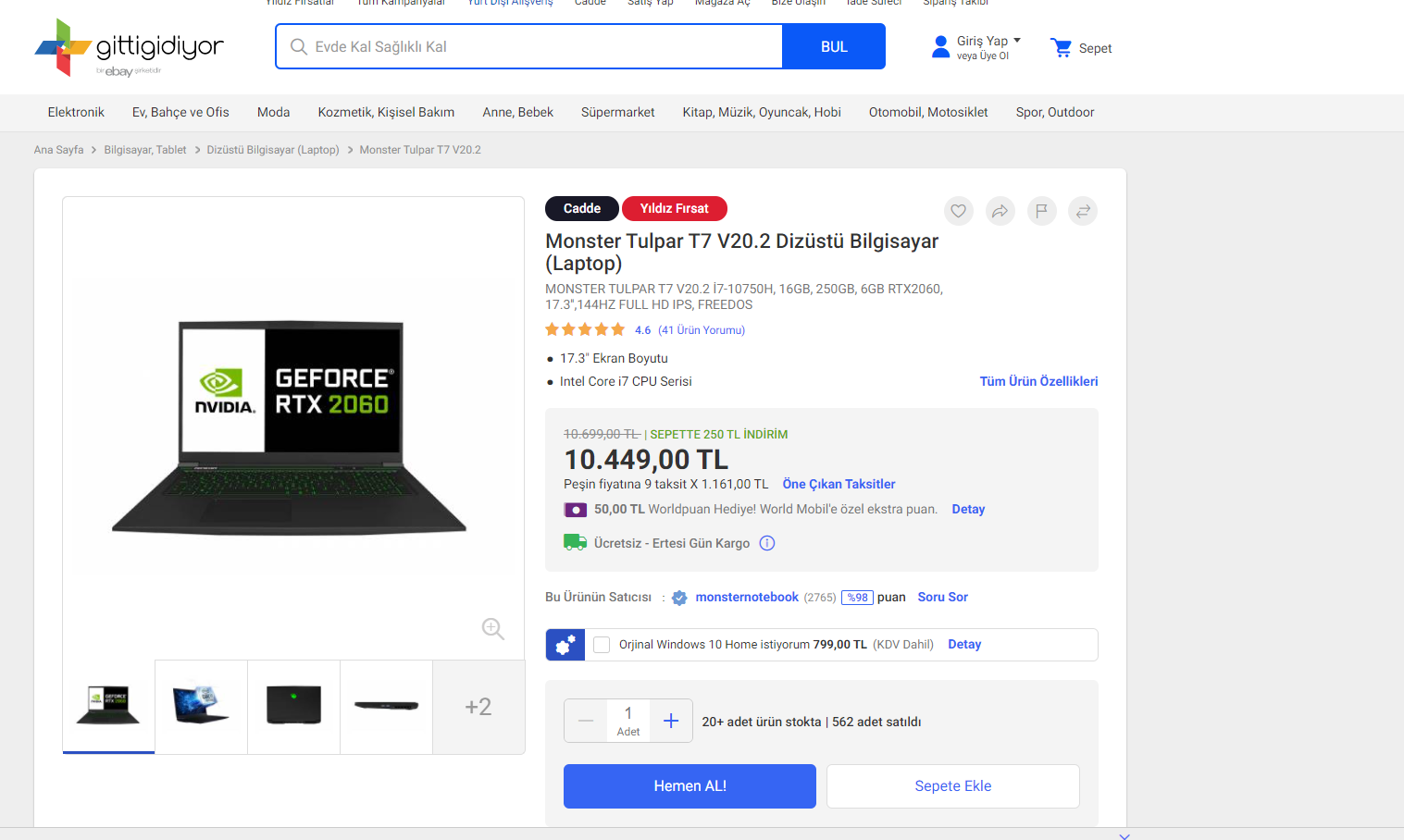Show the +2 more images thumbnail
Screen dimensions: 1404x840
478,706
